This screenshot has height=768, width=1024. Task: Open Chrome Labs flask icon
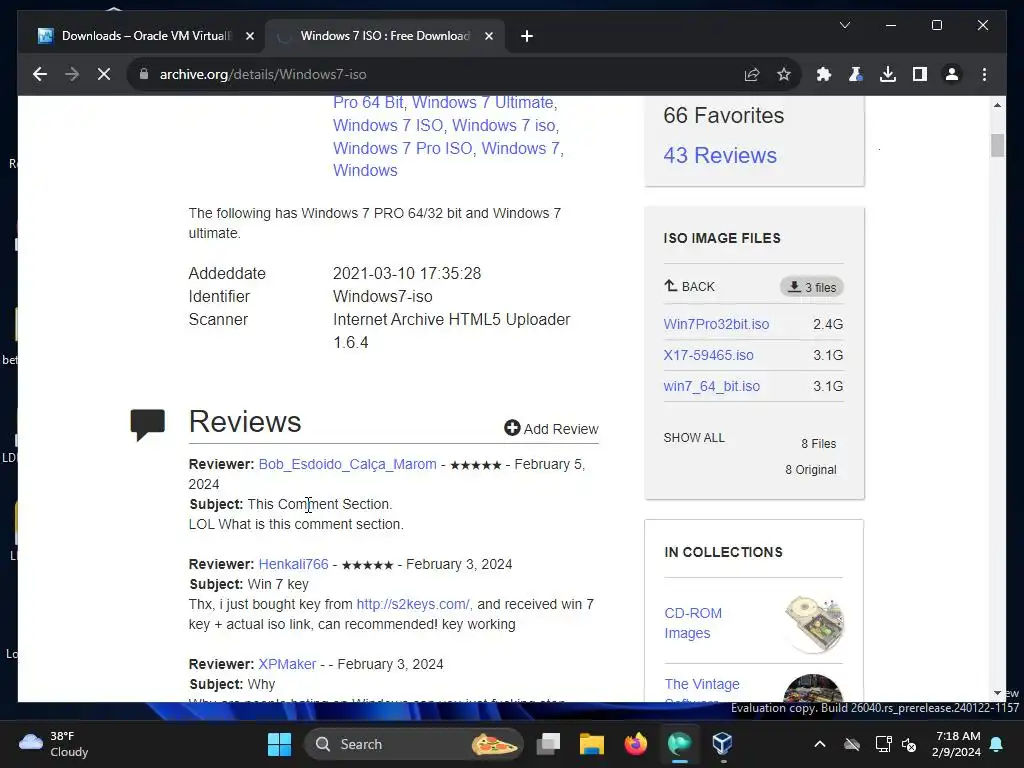(856, 74)
